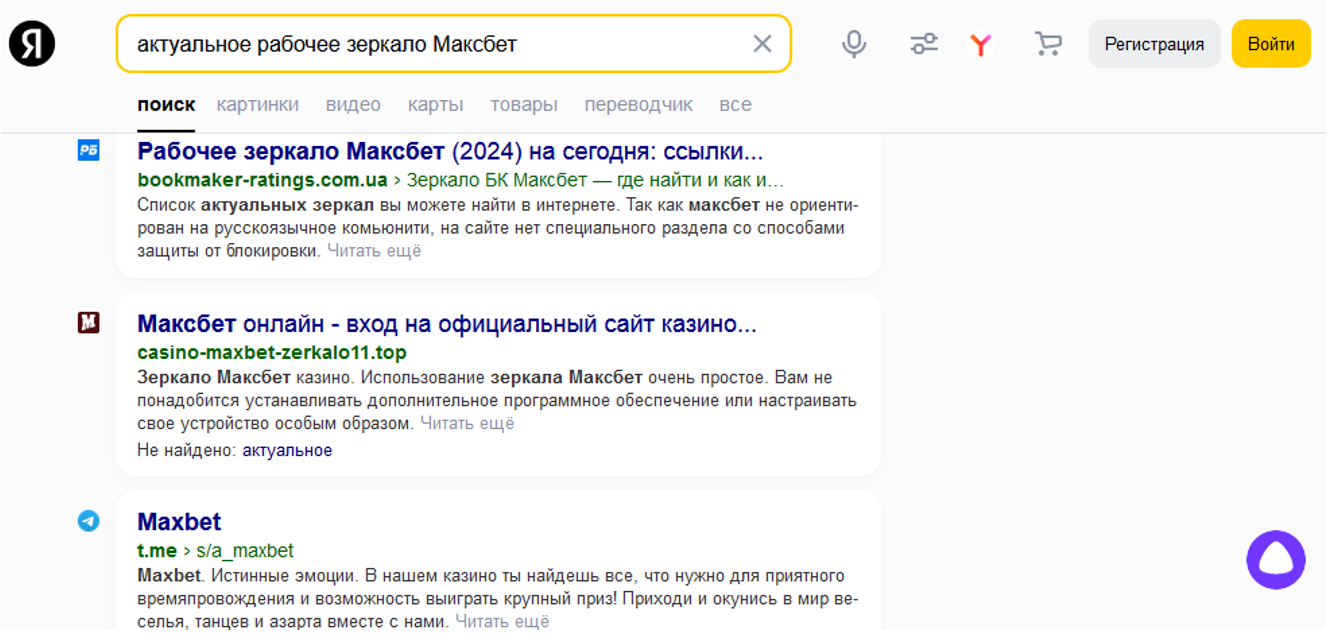The width and height of the screenshot is (1328, 633).
Task: Select the поиск tab
Action: click(x=166, y=105)
